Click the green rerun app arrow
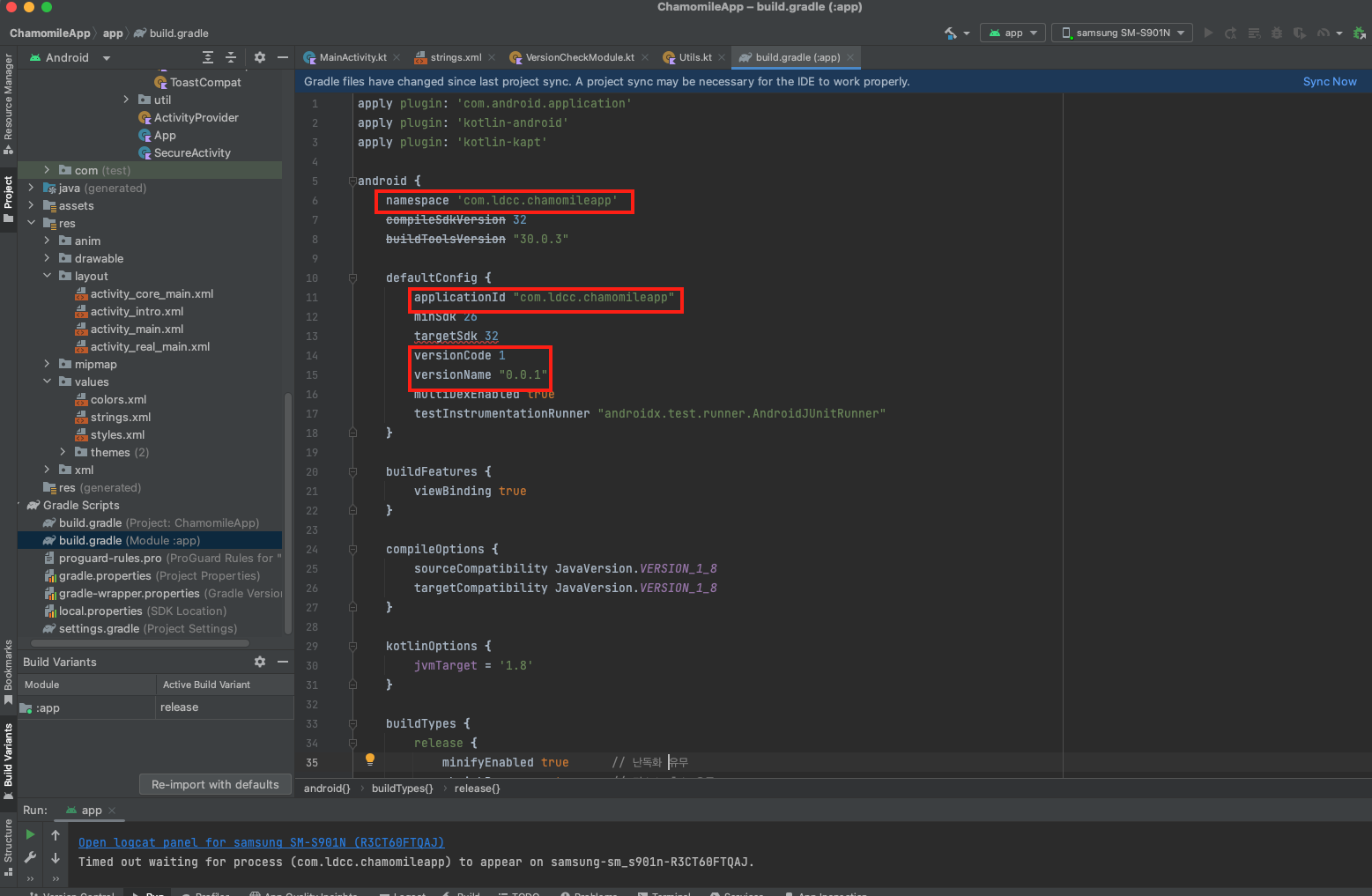Screen dimensions: 1372x896 30,834
